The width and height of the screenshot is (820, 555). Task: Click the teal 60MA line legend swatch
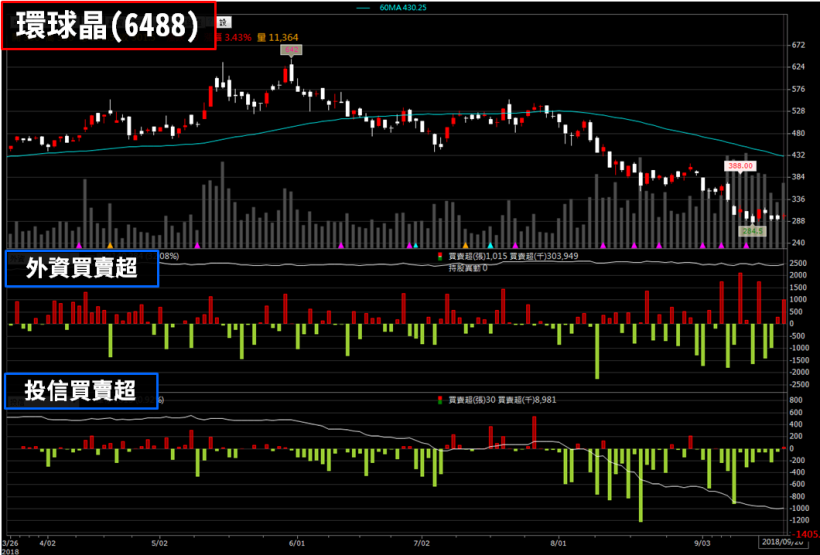pyautogui.click(x=365, y=8)
